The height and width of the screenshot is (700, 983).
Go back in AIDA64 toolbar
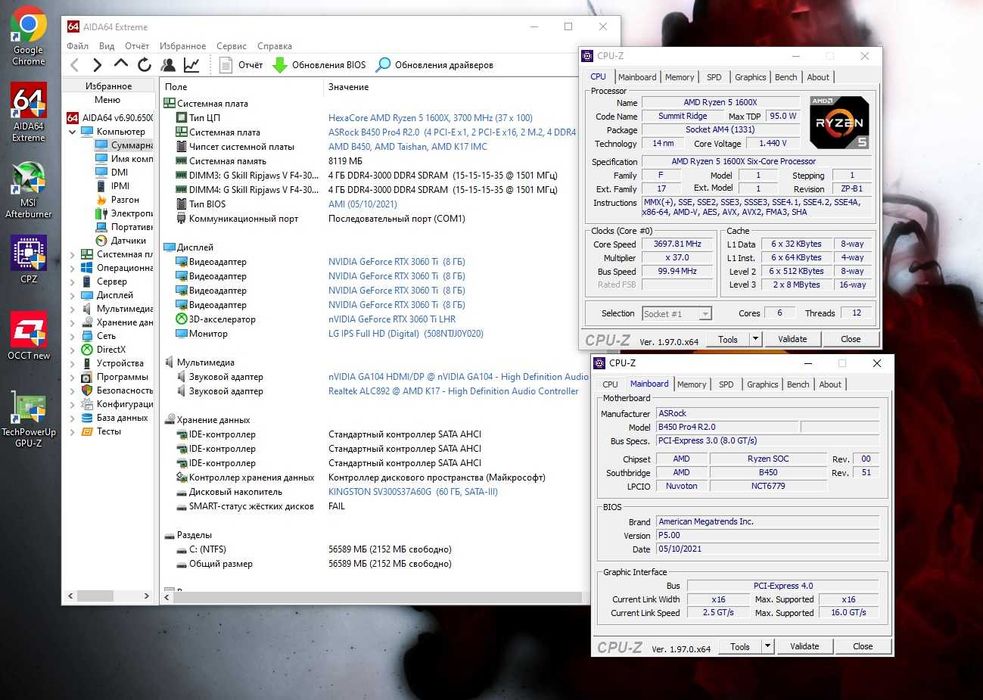point(75,65)
